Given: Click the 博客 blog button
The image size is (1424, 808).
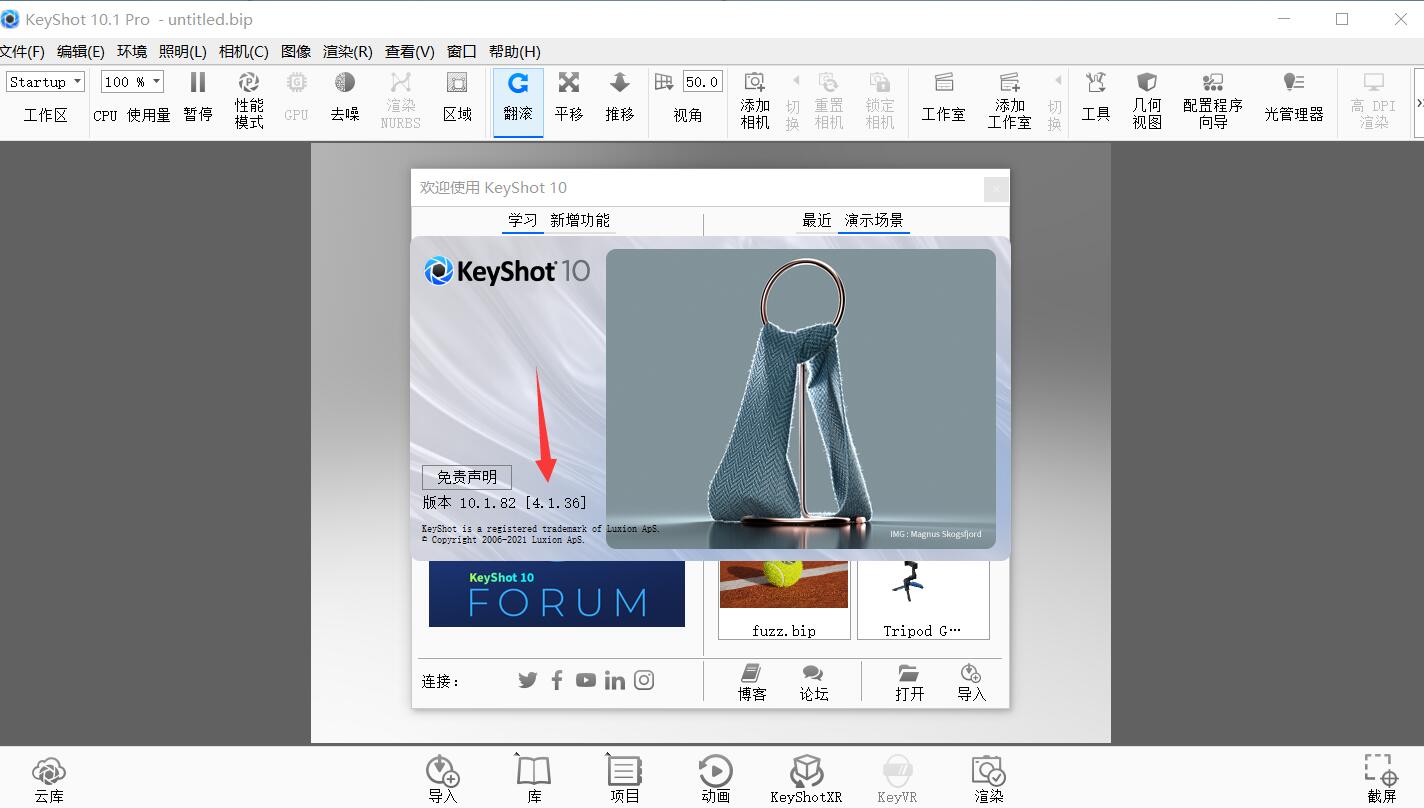Looking at the screenshot, I should [752, 683].
